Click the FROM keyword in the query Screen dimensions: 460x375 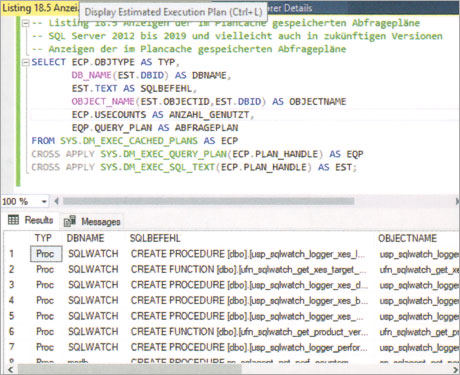(x=43, y=141)
